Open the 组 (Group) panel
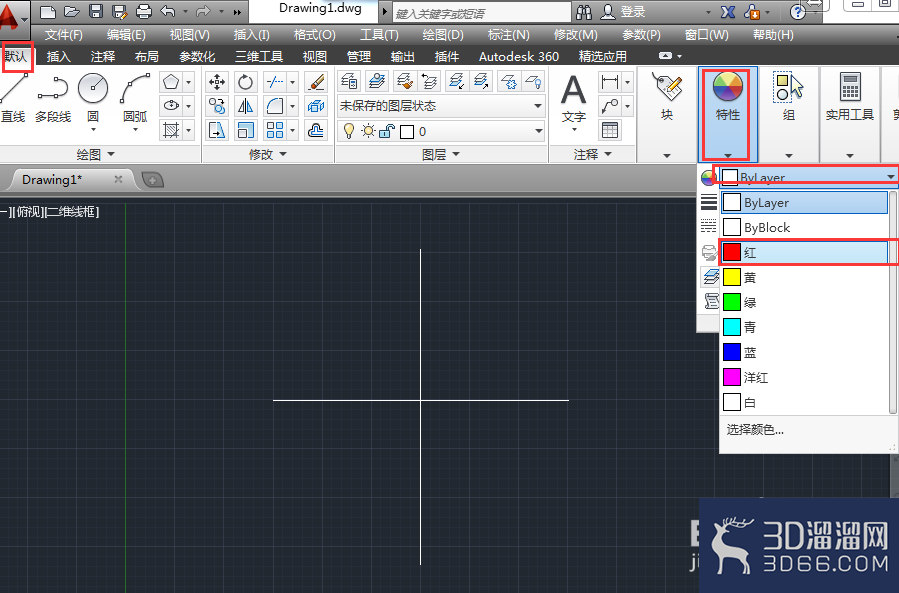The width and height of the screenshot is (899, 593). [x=789, y=115]
